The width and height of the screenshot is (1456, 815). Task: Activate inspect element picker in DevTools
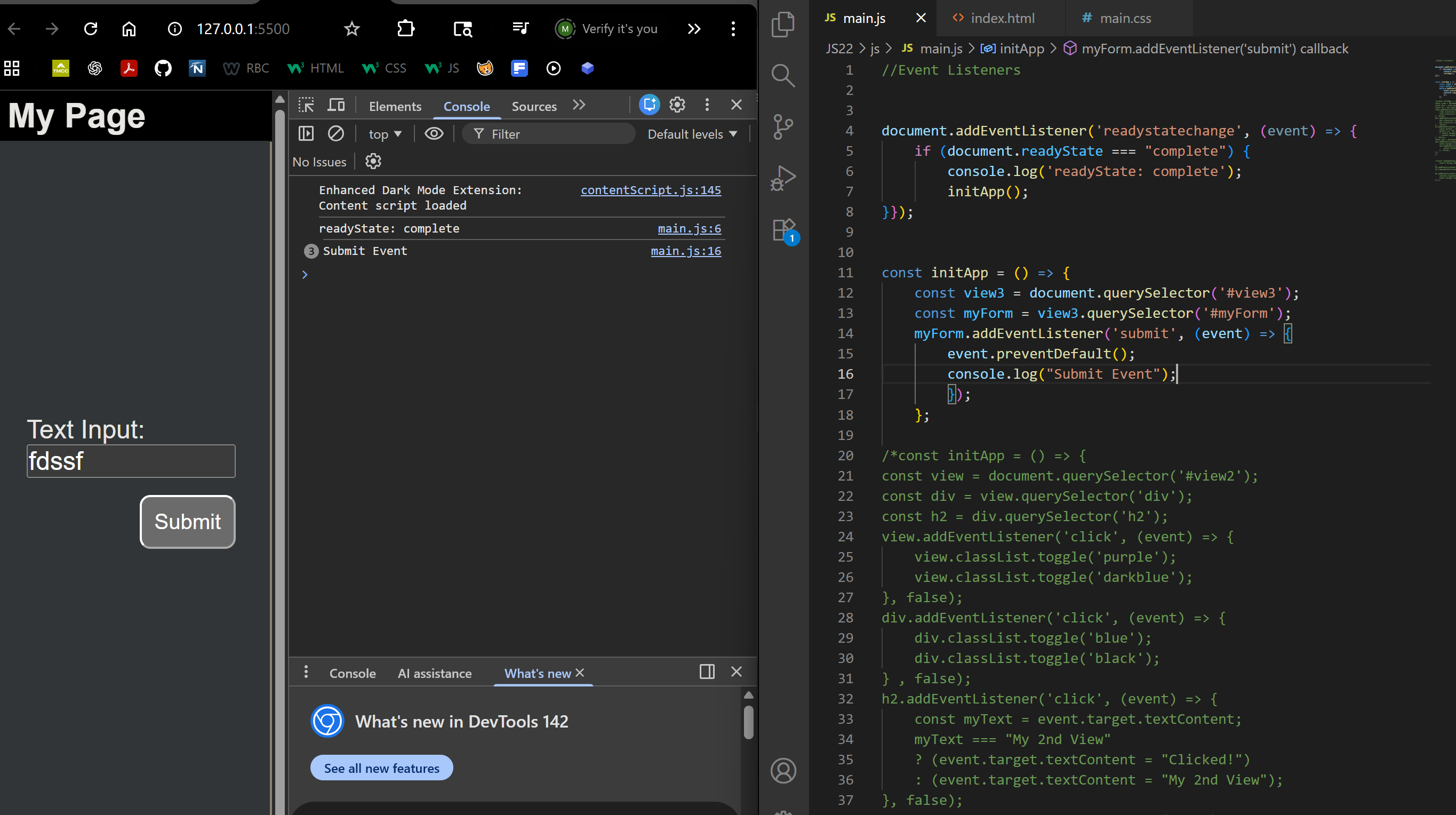(x=306, y=105)
